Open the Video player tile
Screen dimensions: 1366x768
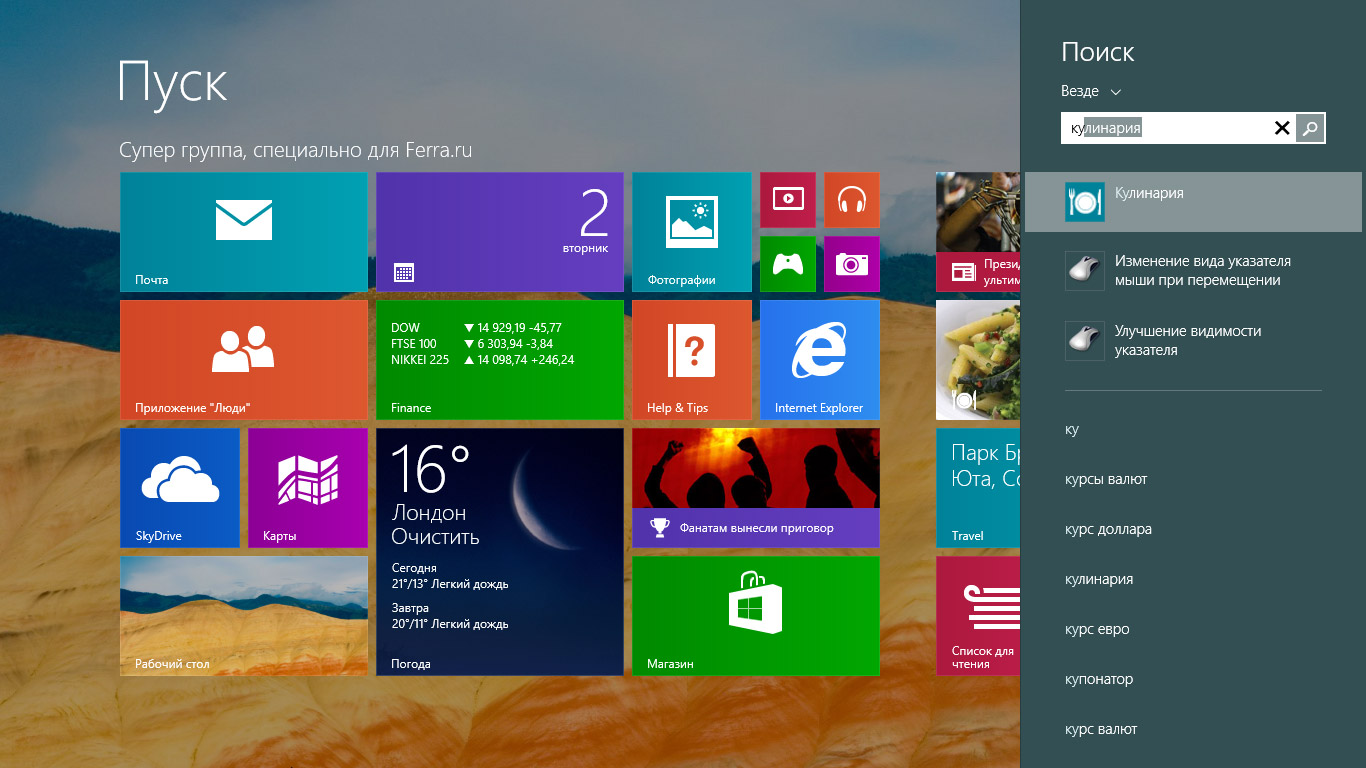787,199
